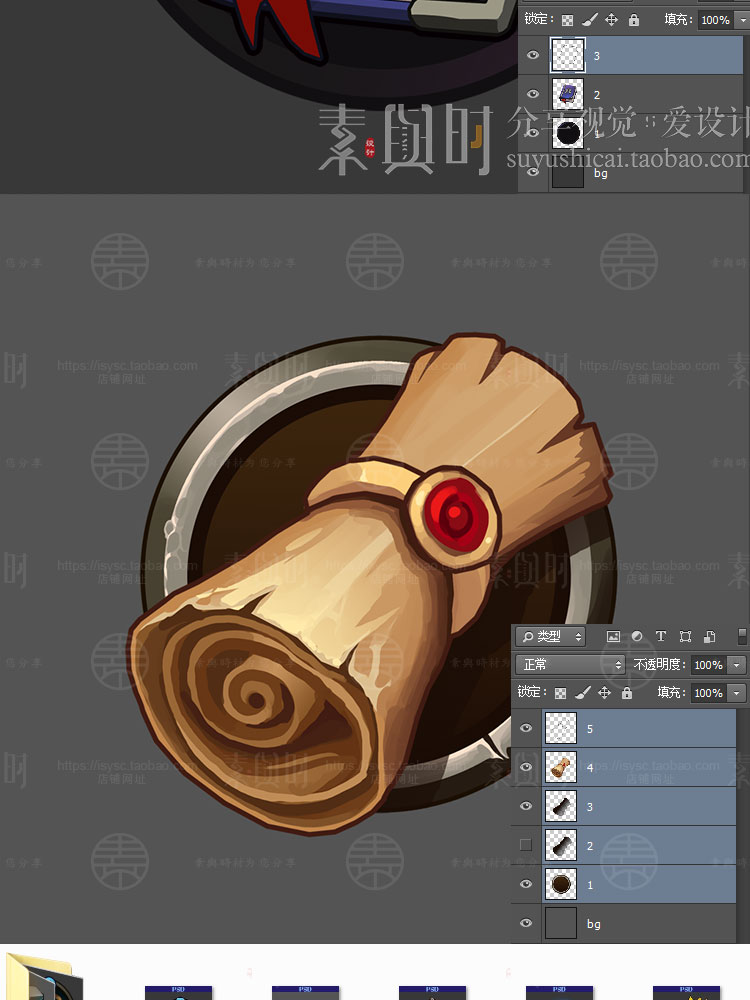Hide layer 4 in lower panel
The image size is (750, 1000).
point(526,767)
